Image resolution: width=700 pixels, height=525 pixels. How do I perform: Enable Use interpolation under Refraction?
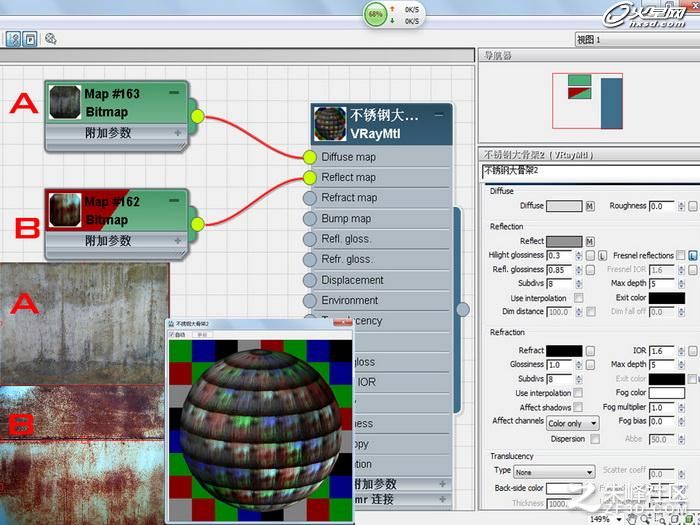578,393
